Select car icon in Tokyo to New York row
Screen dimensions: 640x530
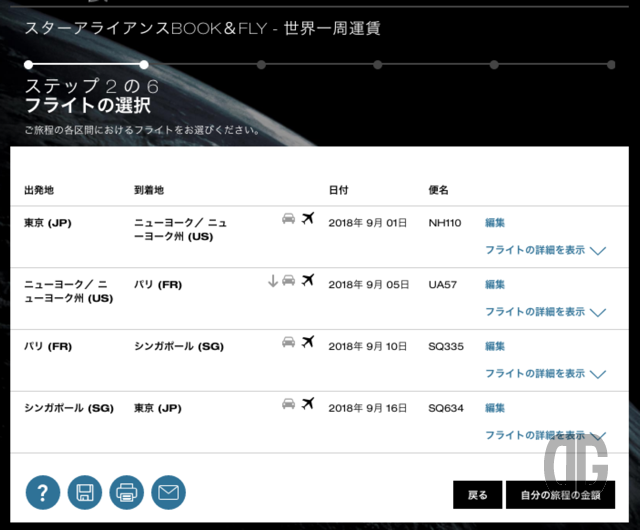tap(289, 218)
